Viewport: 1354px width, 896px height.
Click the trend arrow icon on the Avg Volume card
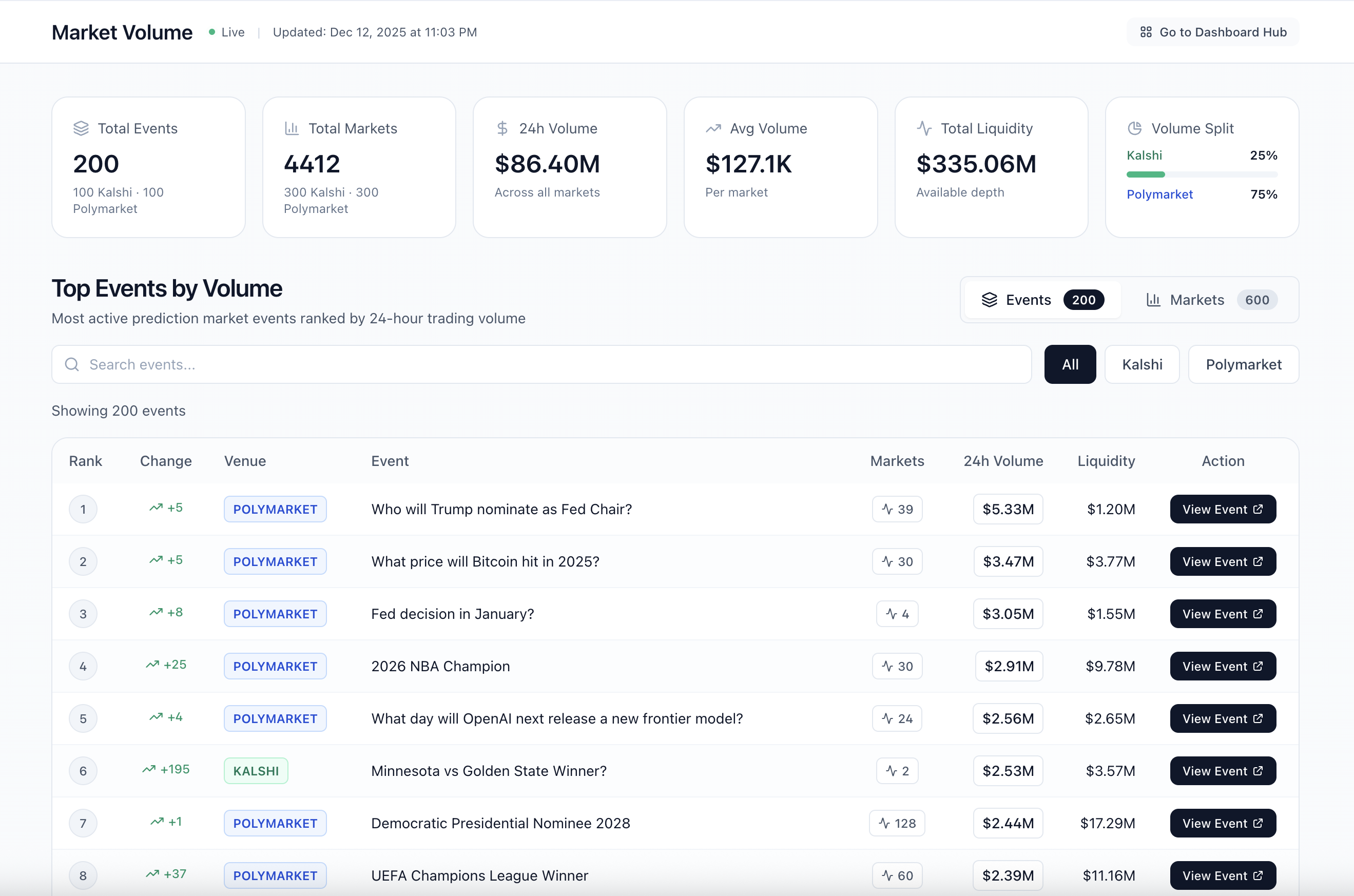click(713, 128)
